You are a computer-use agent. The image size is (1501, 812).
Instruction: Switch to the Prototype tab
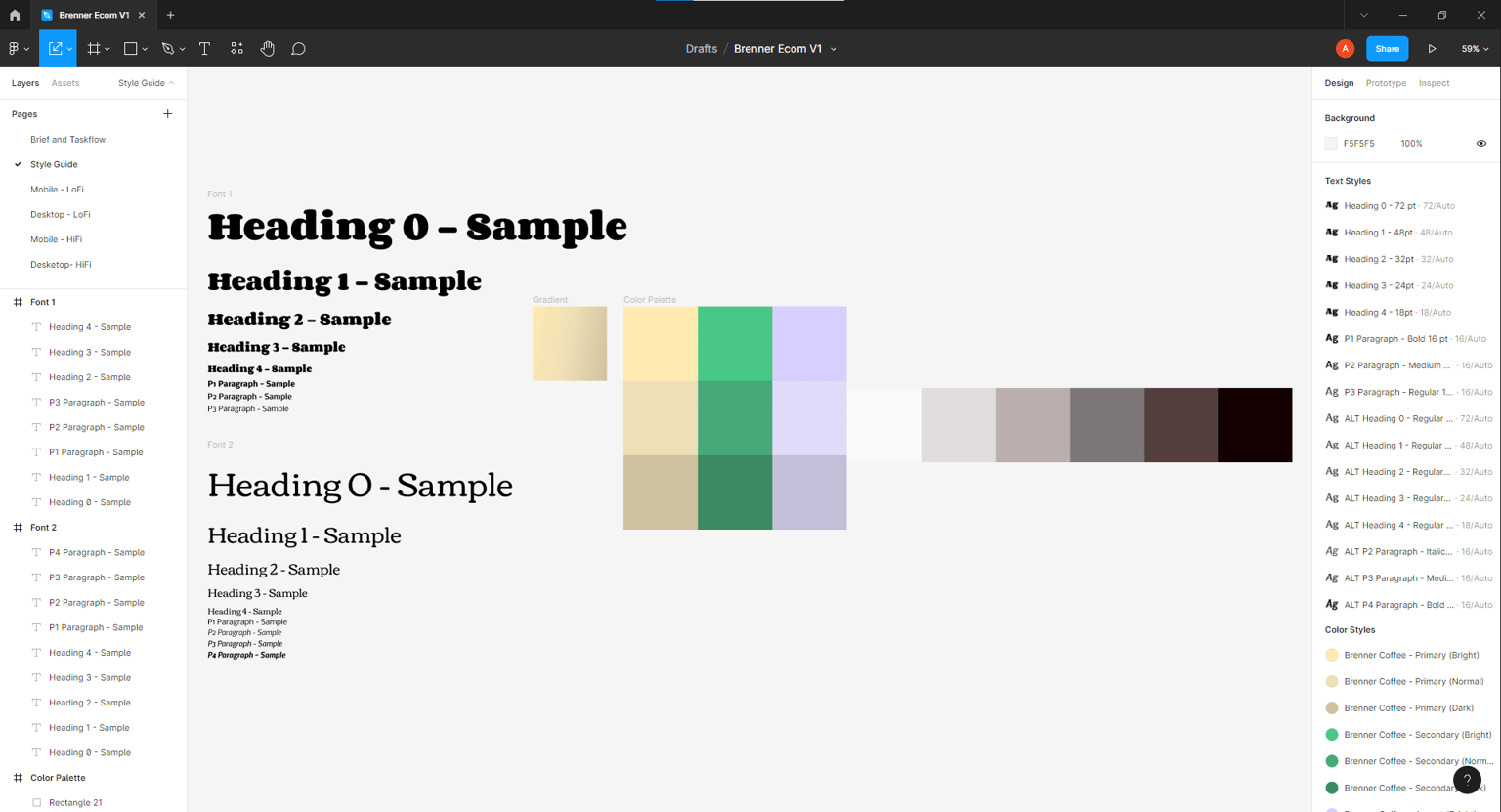point(1386,83)
